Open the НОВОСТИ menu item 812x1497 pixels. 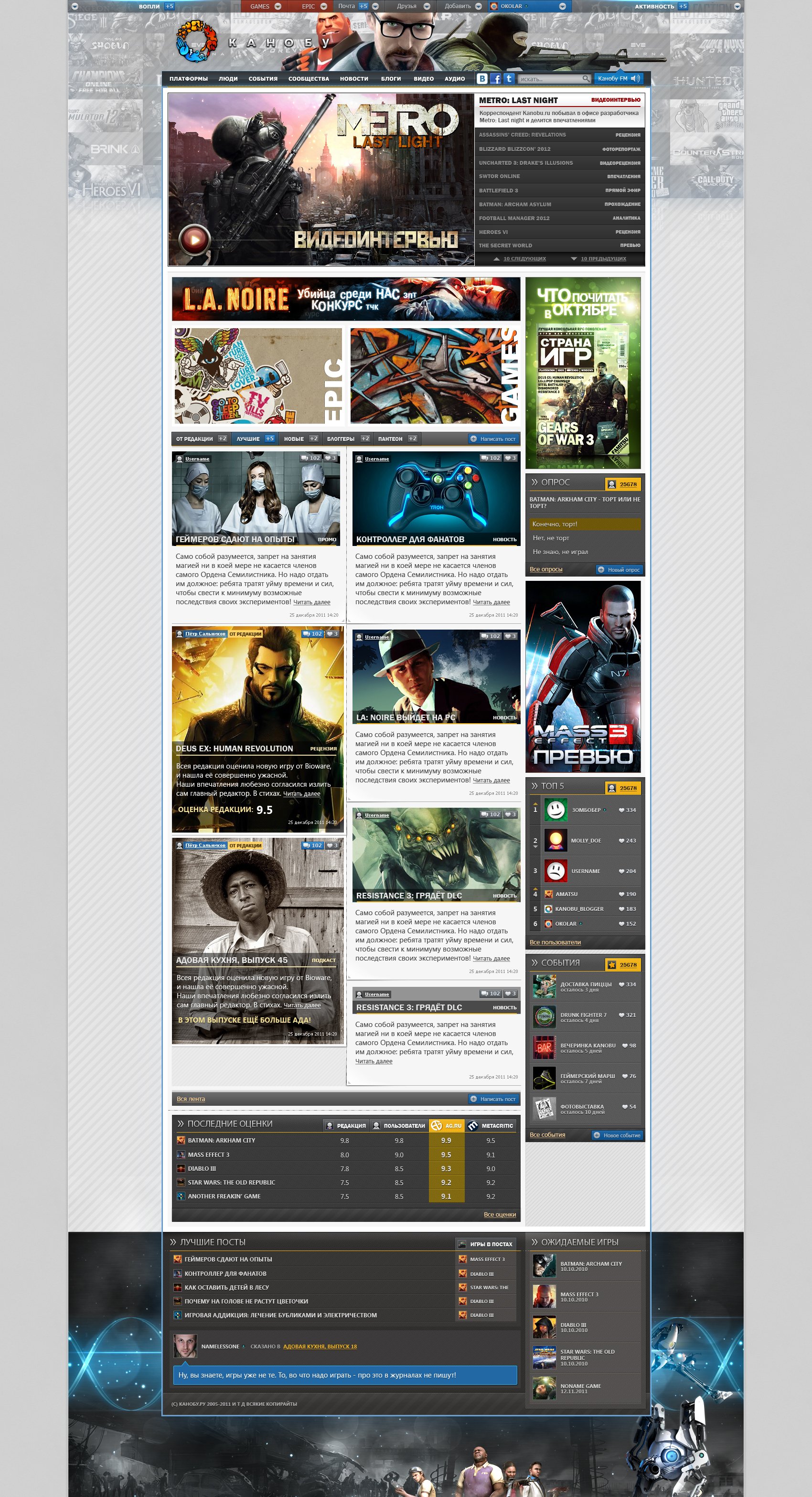pos(354,78)
